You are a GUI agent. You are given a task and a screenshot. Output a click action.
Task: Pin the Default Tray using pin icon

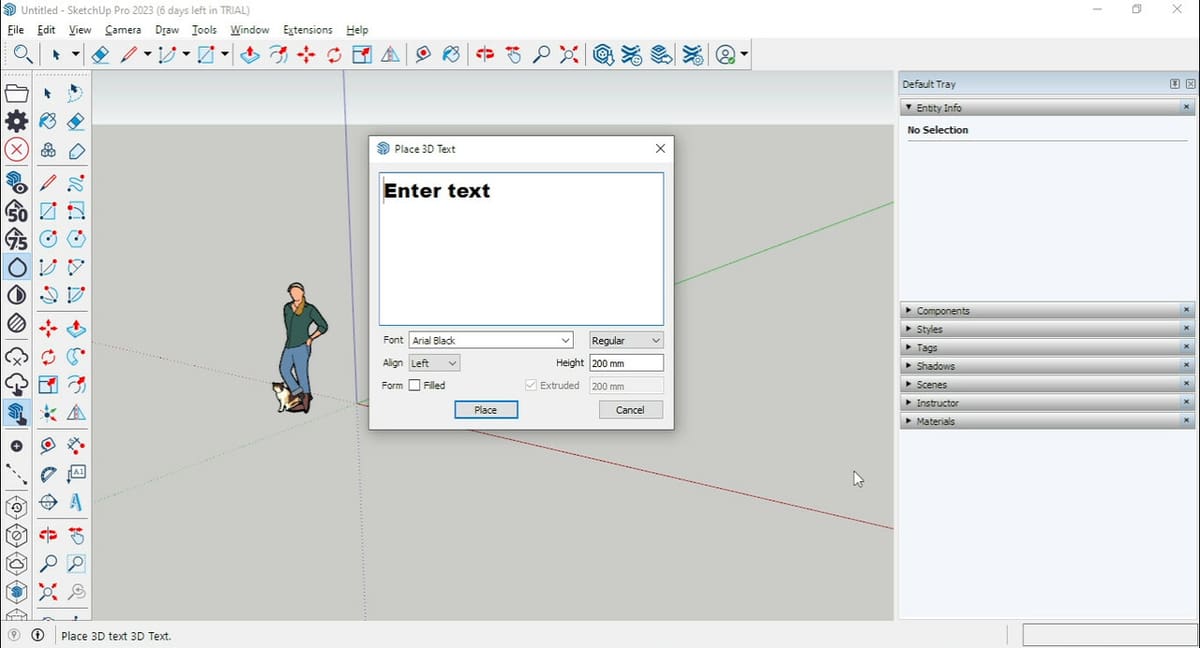(x=1175, y=84)
